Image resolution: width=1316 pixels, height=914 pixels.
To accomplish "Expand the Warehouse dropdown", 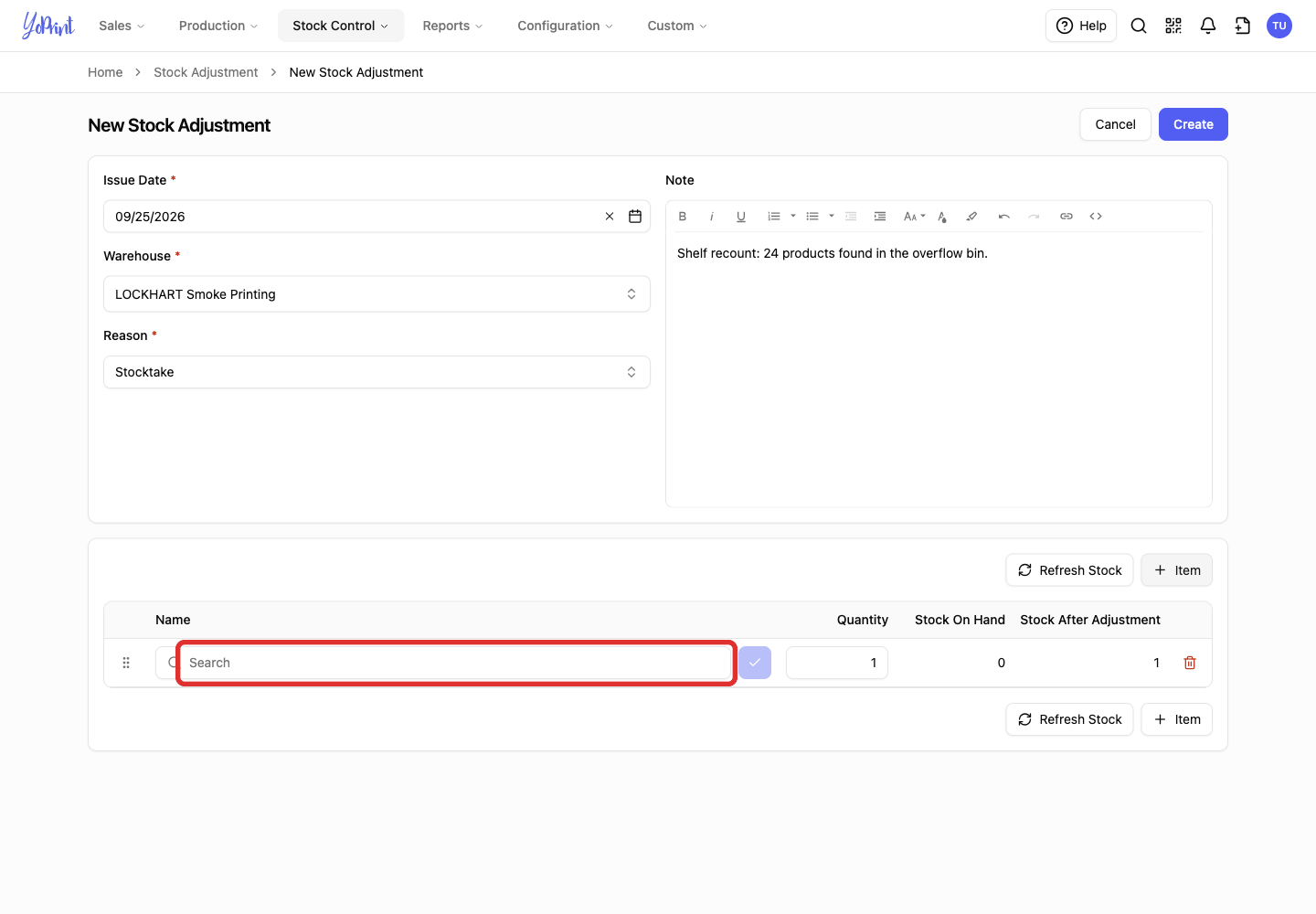I will click(377, 294).
